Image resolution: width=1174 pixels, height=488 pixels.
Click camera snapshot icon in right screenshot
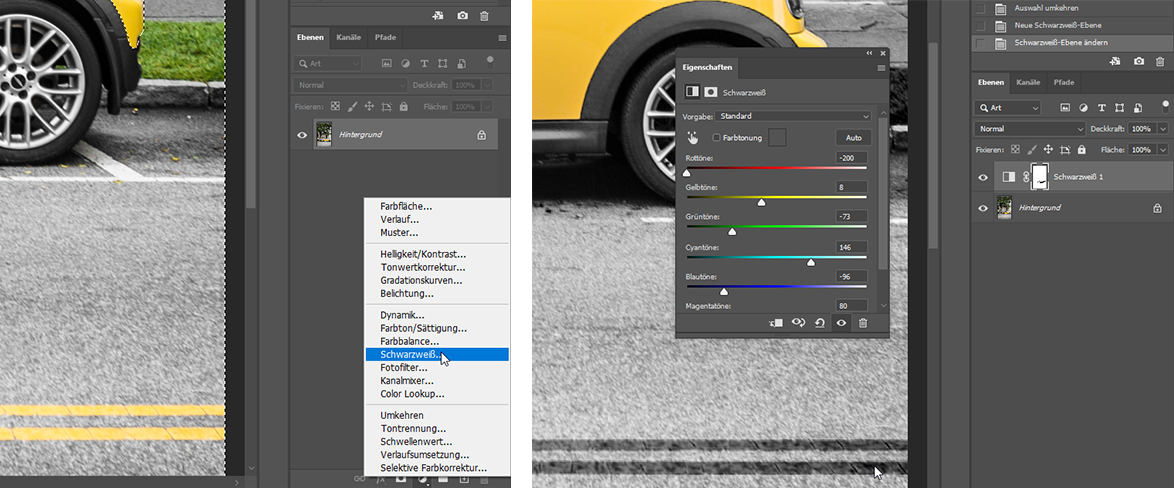[1139, 61]
